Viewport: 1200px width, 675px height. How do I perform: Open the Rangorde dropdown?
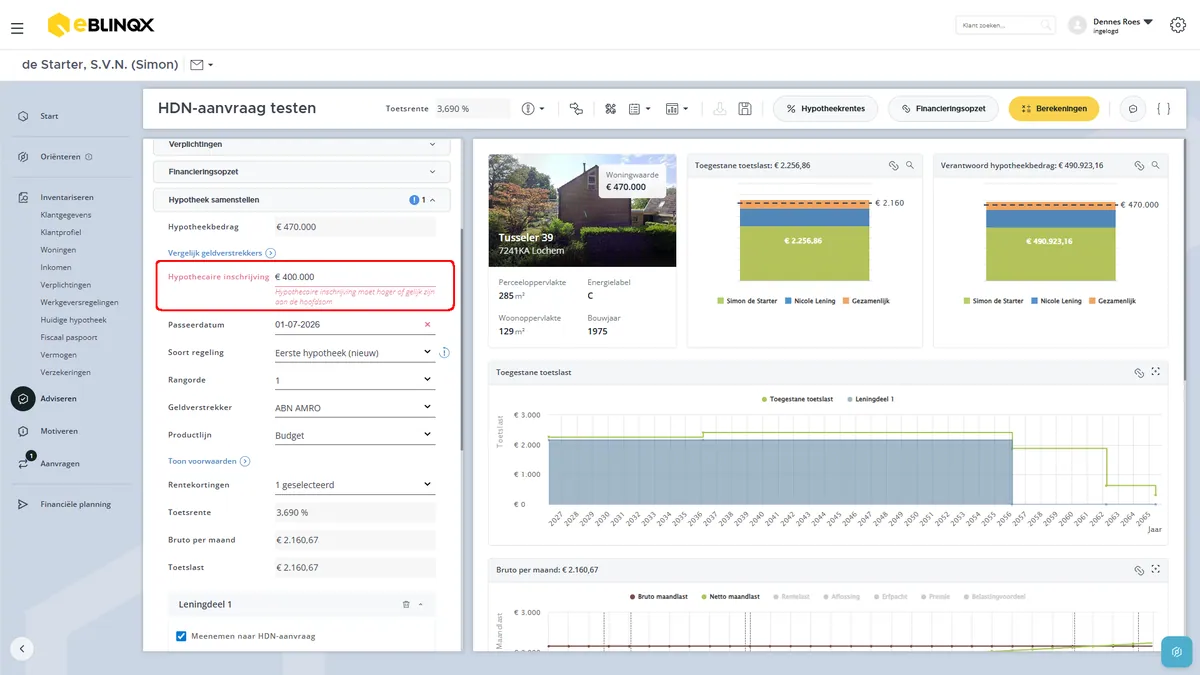(354, 380)
